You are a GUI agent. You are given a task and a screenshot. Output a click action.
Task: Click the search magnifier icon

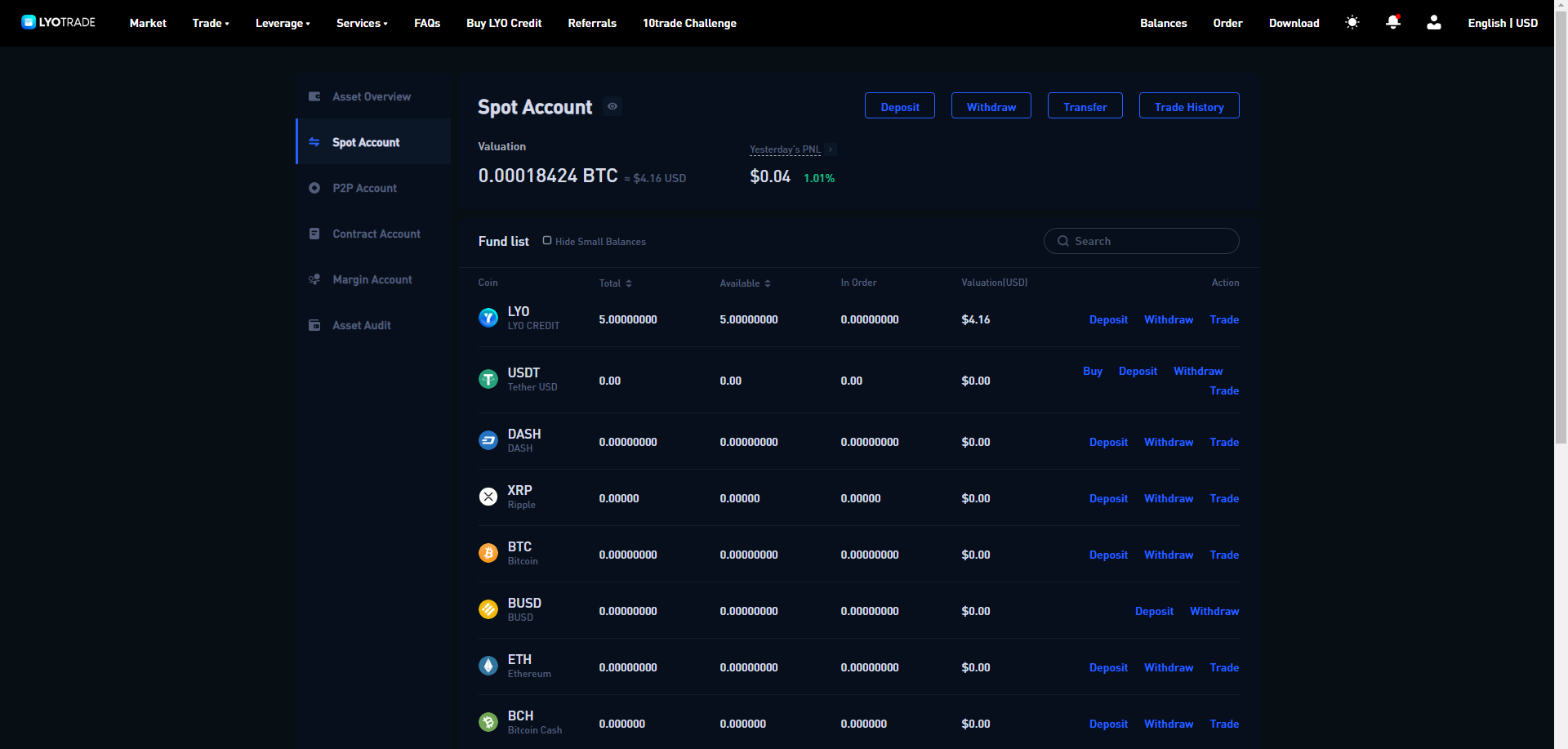tap(1063, 241)
